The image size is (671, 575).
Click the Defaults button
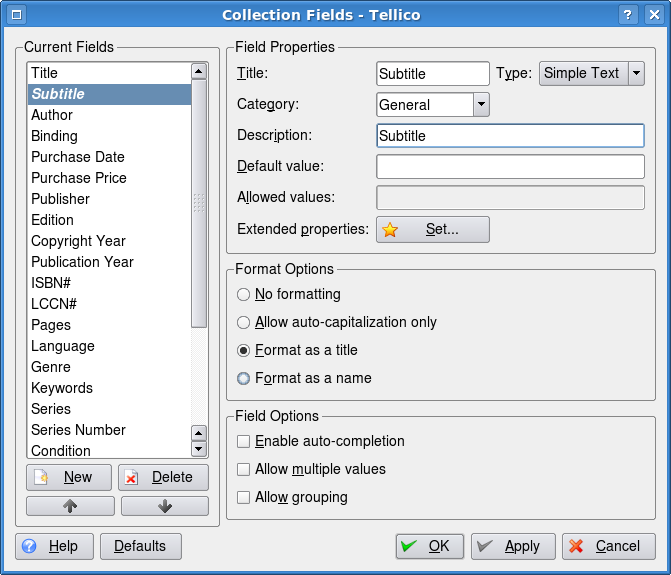(141, 546)
